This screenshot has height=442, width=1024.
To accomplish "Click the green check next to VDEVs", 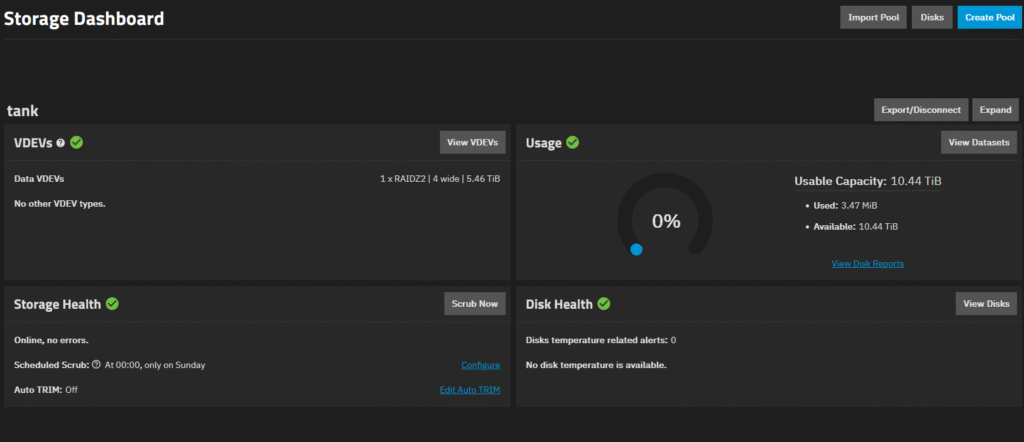I will [x=77, y=142].
